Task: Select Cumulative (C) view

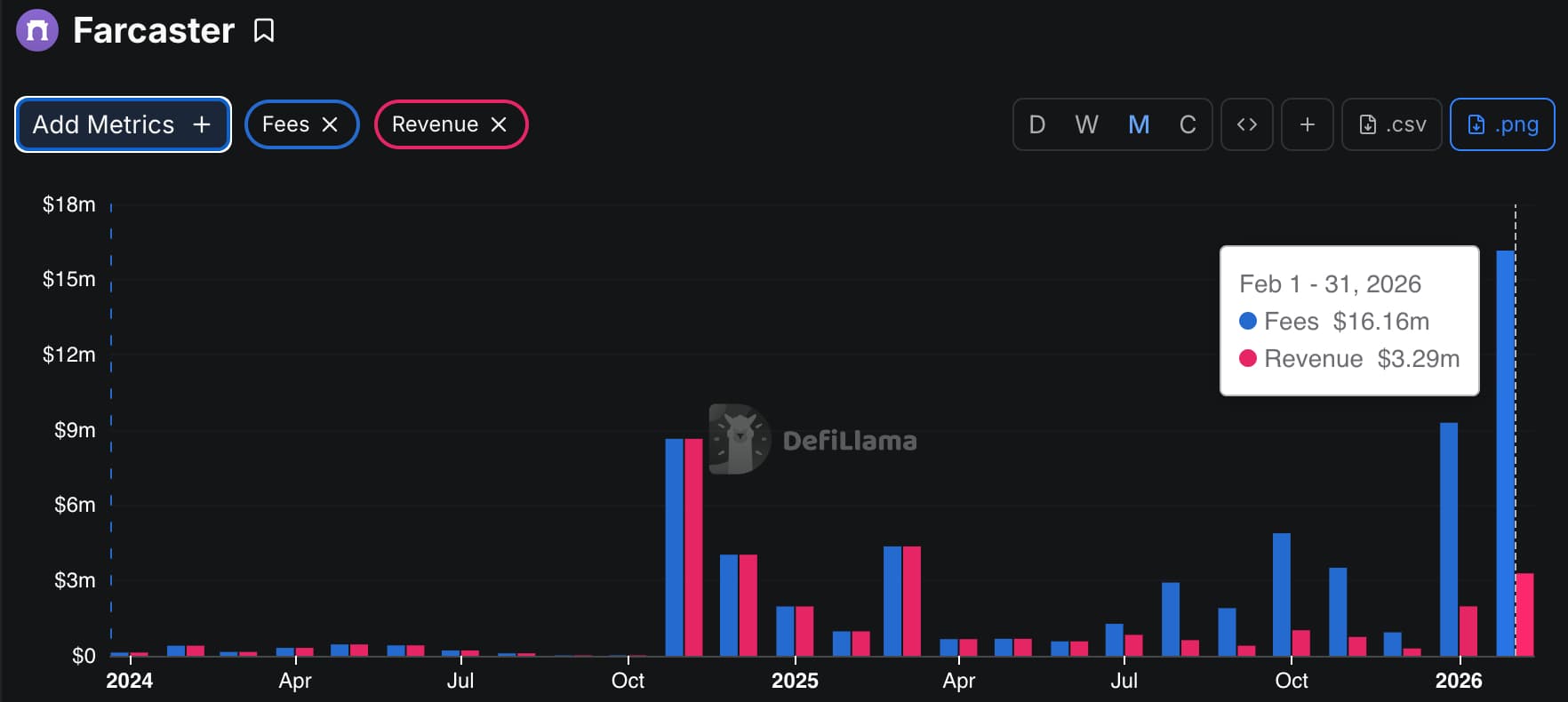Action: [x=1188, y=124]
